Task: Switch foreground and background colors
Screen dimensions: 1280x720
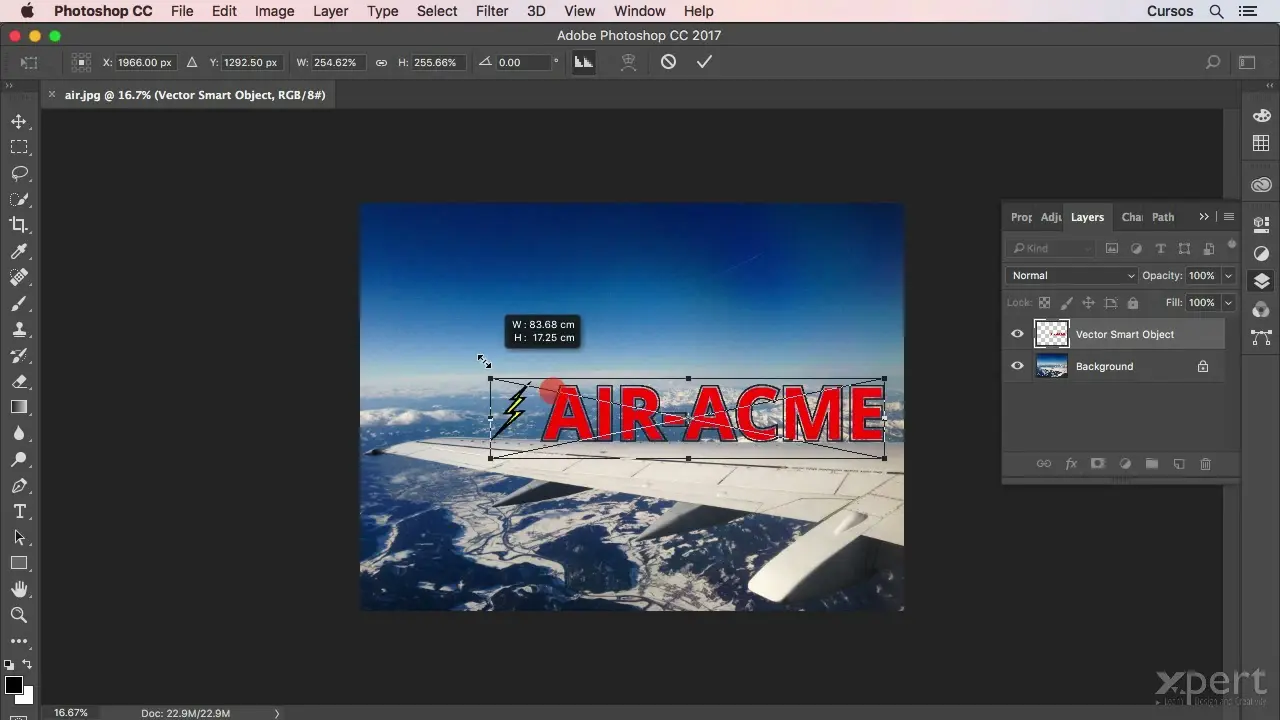Action: (27, 665)
